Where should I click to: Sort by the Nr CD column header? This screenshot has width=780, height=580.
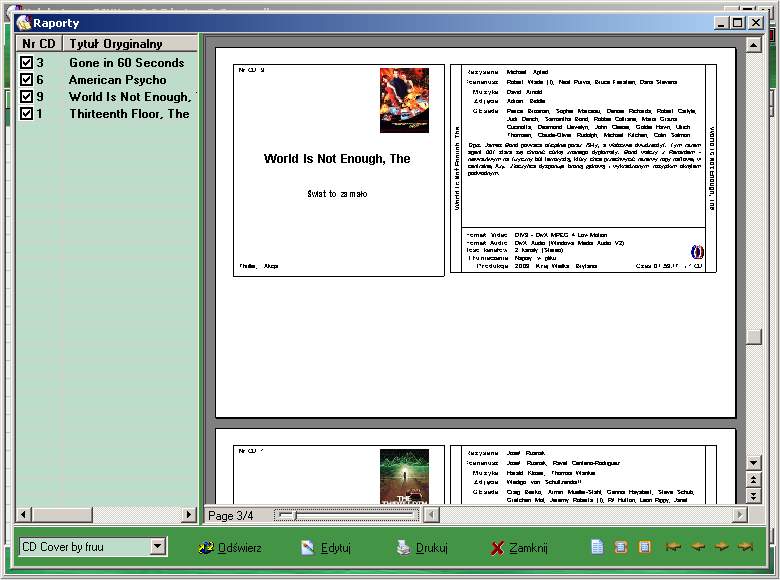tap(40, 44)
